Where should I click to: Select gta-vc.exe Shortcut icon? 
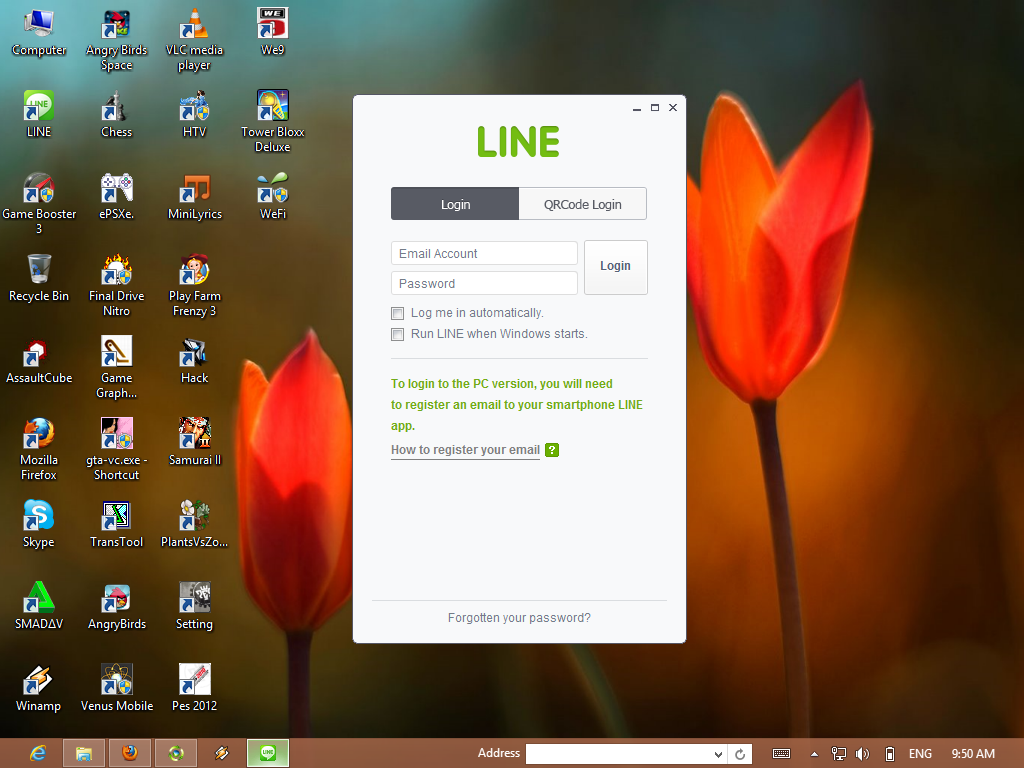116,449
